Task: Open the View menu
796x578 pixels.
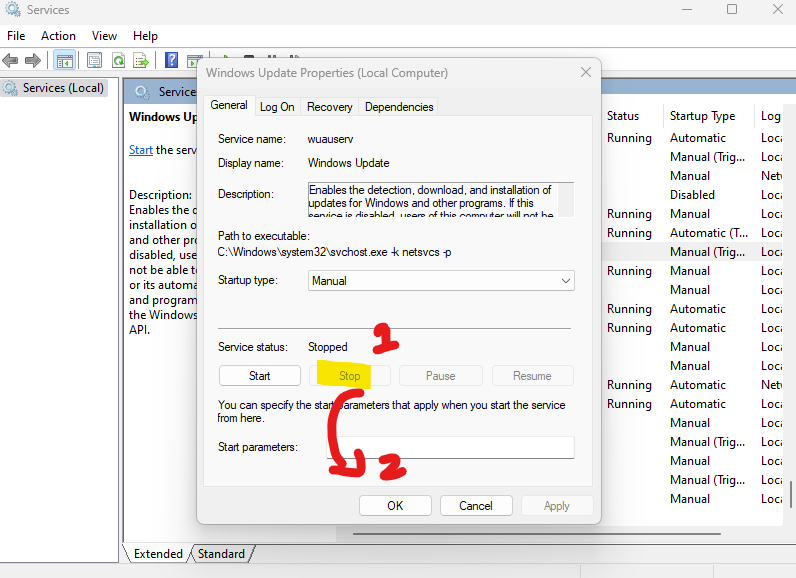Action: tap(104, 36)
